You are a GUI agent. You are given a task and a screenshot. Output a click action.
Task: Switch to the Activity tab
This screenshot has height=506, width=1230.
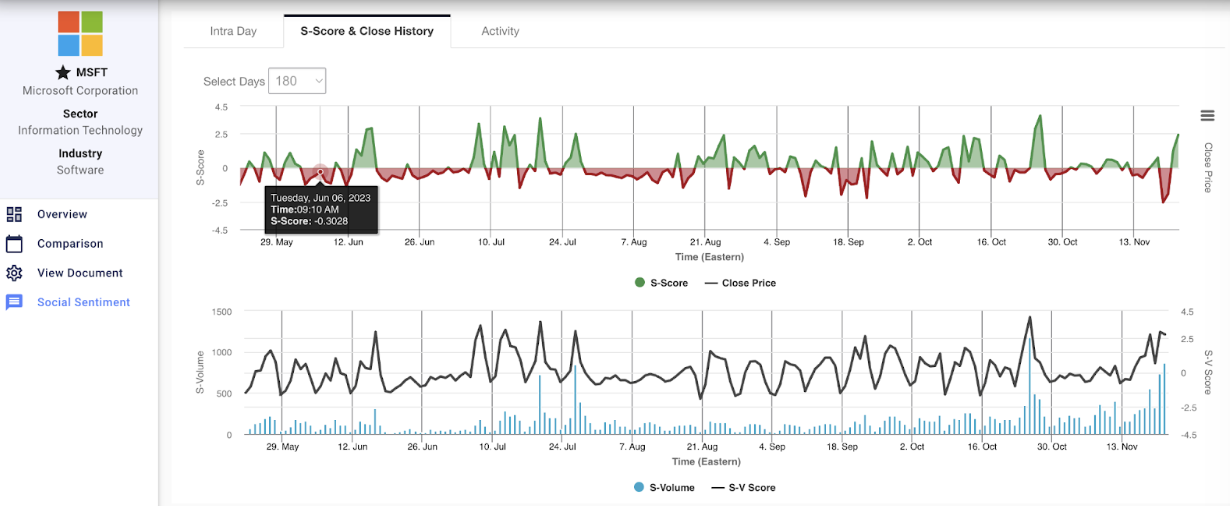click(500, 31)
